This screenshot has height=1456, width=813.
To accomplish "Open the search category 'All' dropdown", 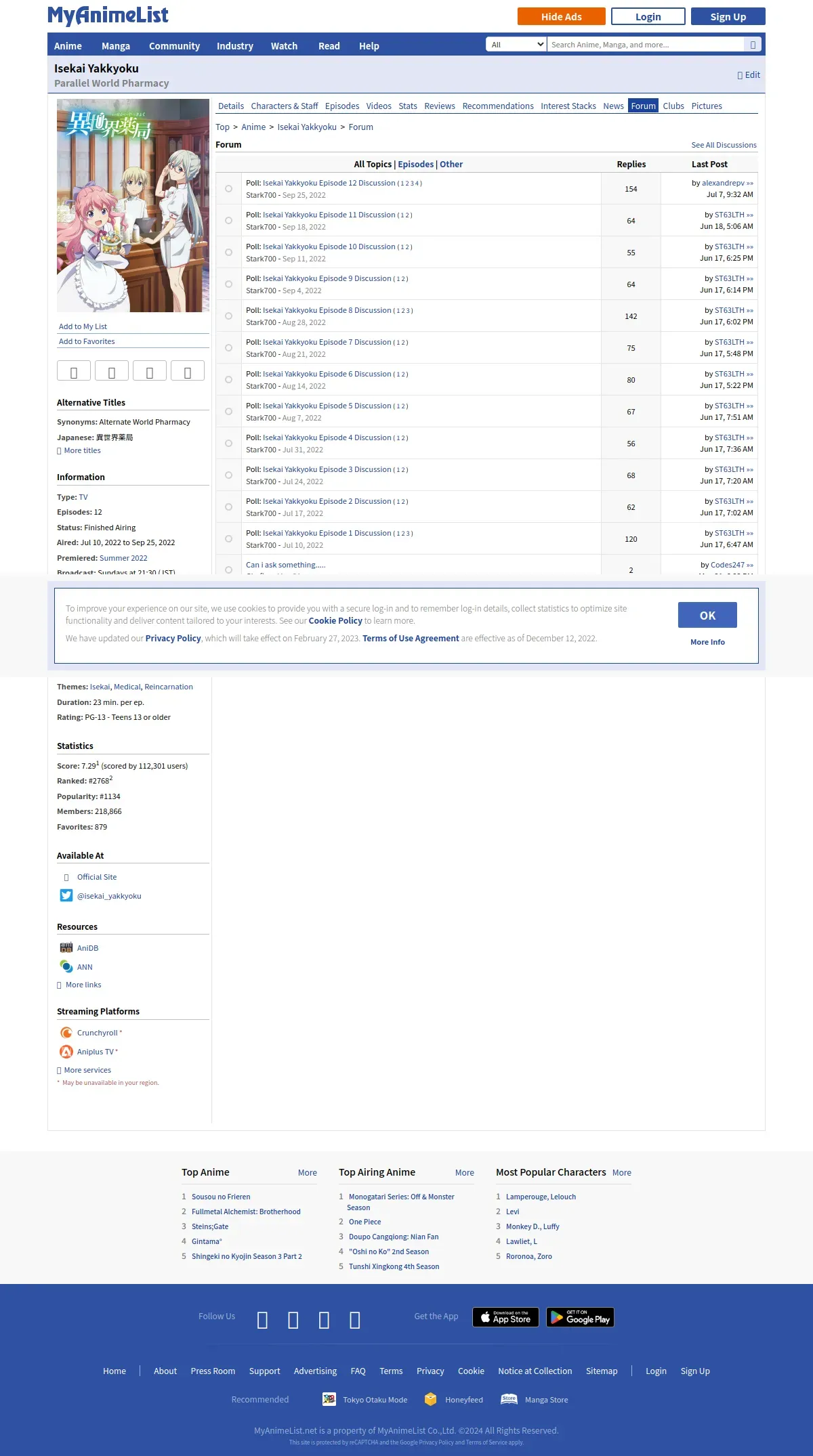I will click(x=516, y=45).
